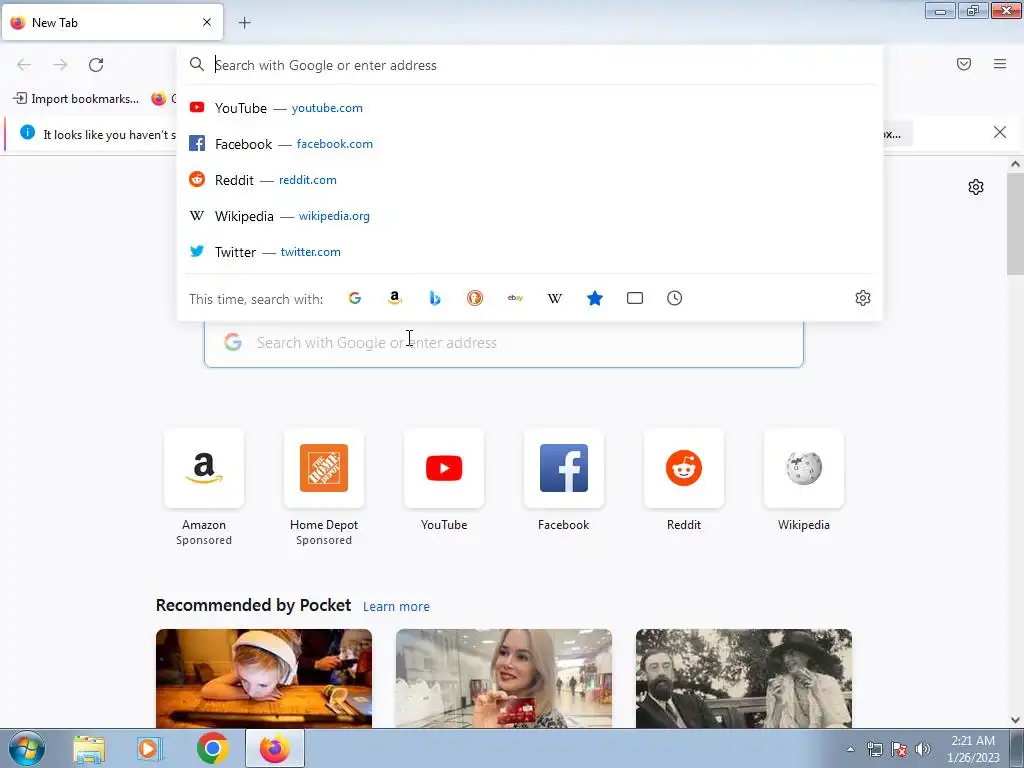Search bookmarks using the star icon
Screen dimensions: 1024x768
pos(595,298)
